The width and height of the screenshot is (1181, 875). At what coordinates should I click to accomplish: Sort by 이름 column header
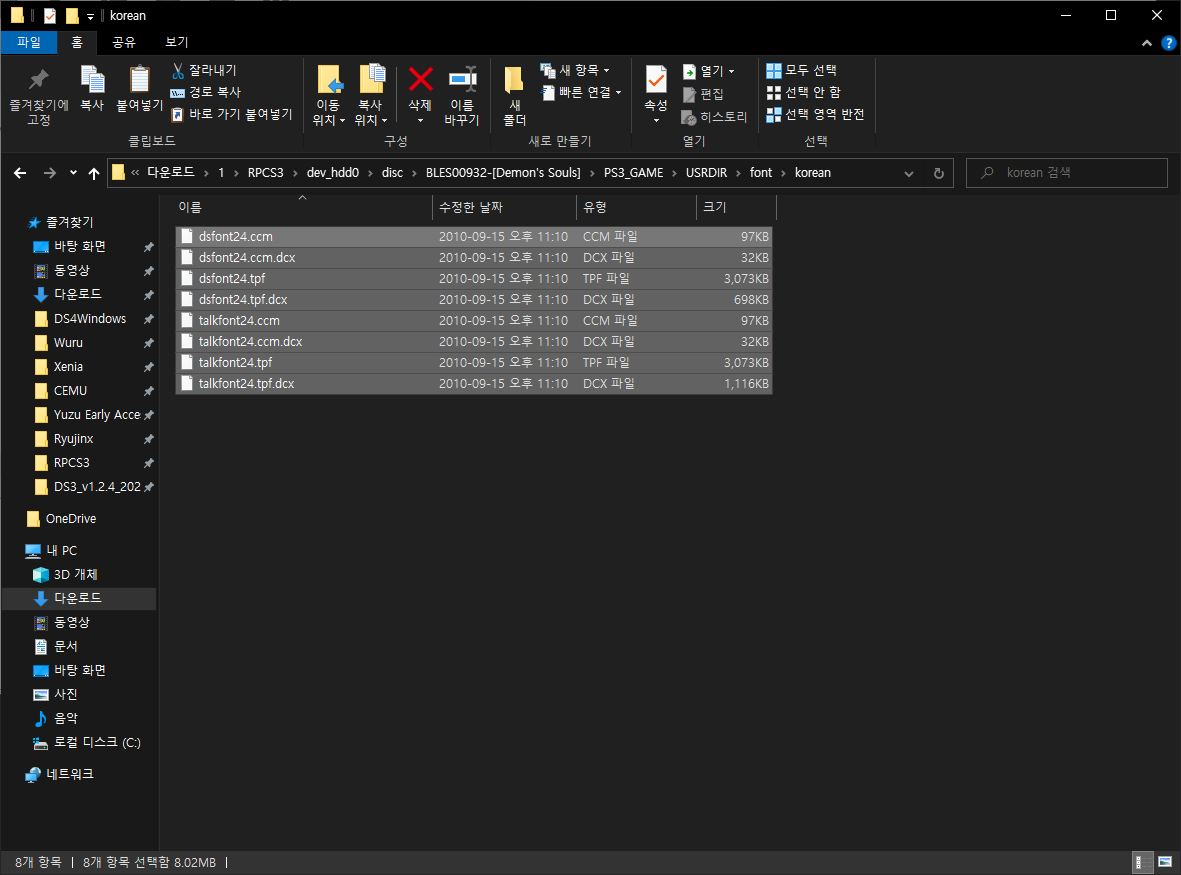[303, 207]
